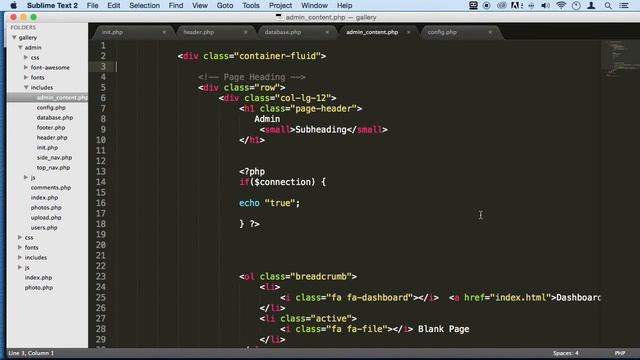Click the screen recording icon in menu bar
The image size is (640, 360).
pyautogui.click(x=487, y=6)
